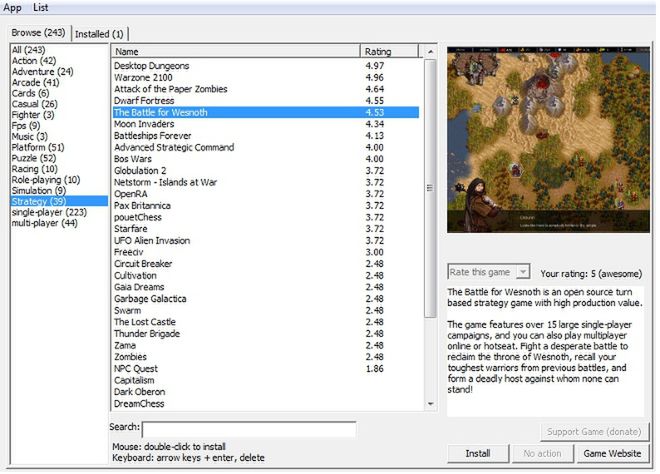Select the Fighter (3) category
This screenshot has width=660, height=474.
click(33, 115)
